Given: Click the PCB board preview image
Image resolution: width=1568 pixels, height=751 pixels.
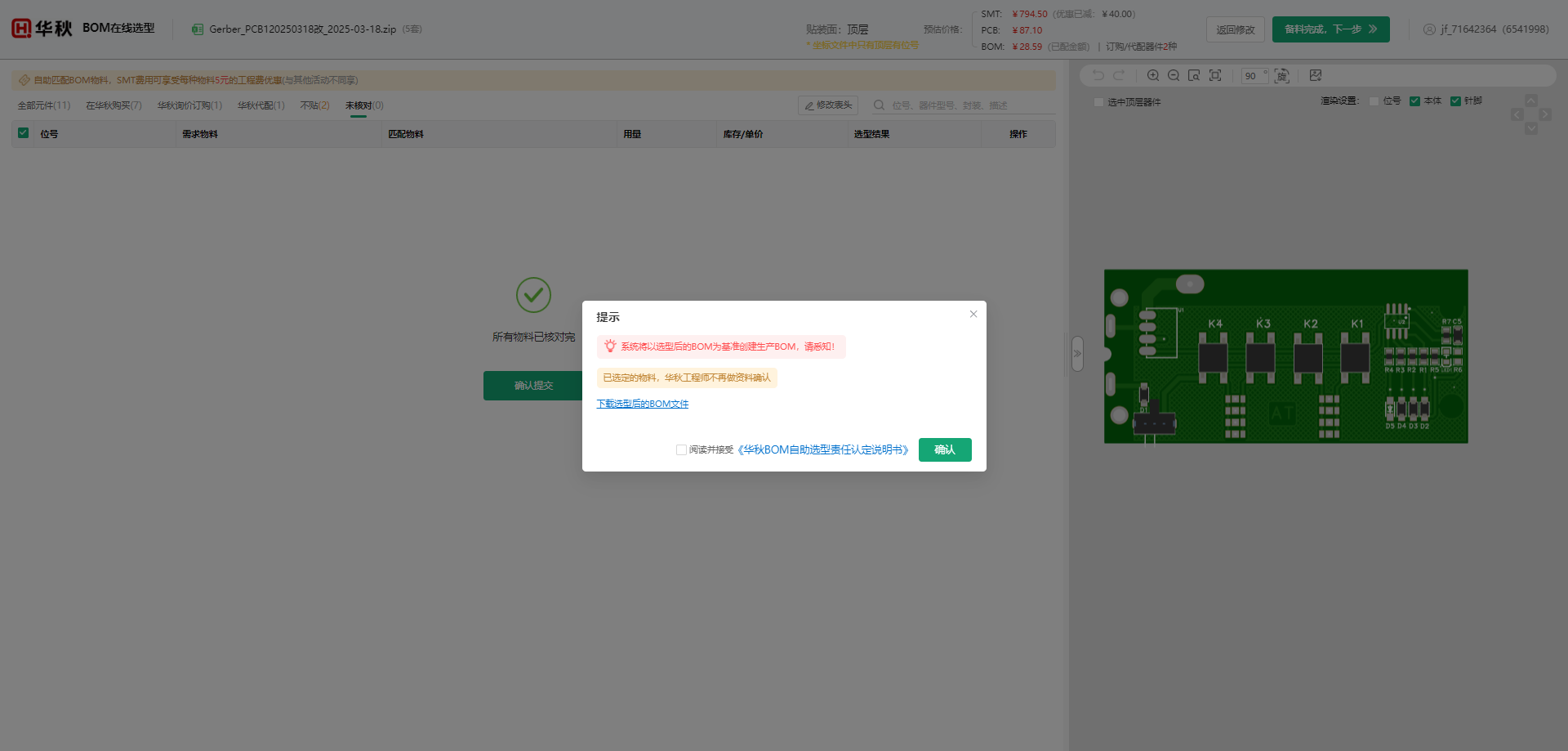Looking at the screenshot, I should pos(1286,356).
